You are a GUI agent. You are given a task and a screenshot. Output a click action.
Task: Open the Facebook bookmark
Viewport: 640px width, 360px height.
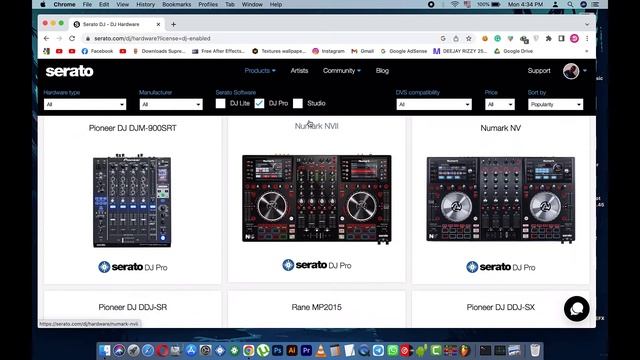97,51
